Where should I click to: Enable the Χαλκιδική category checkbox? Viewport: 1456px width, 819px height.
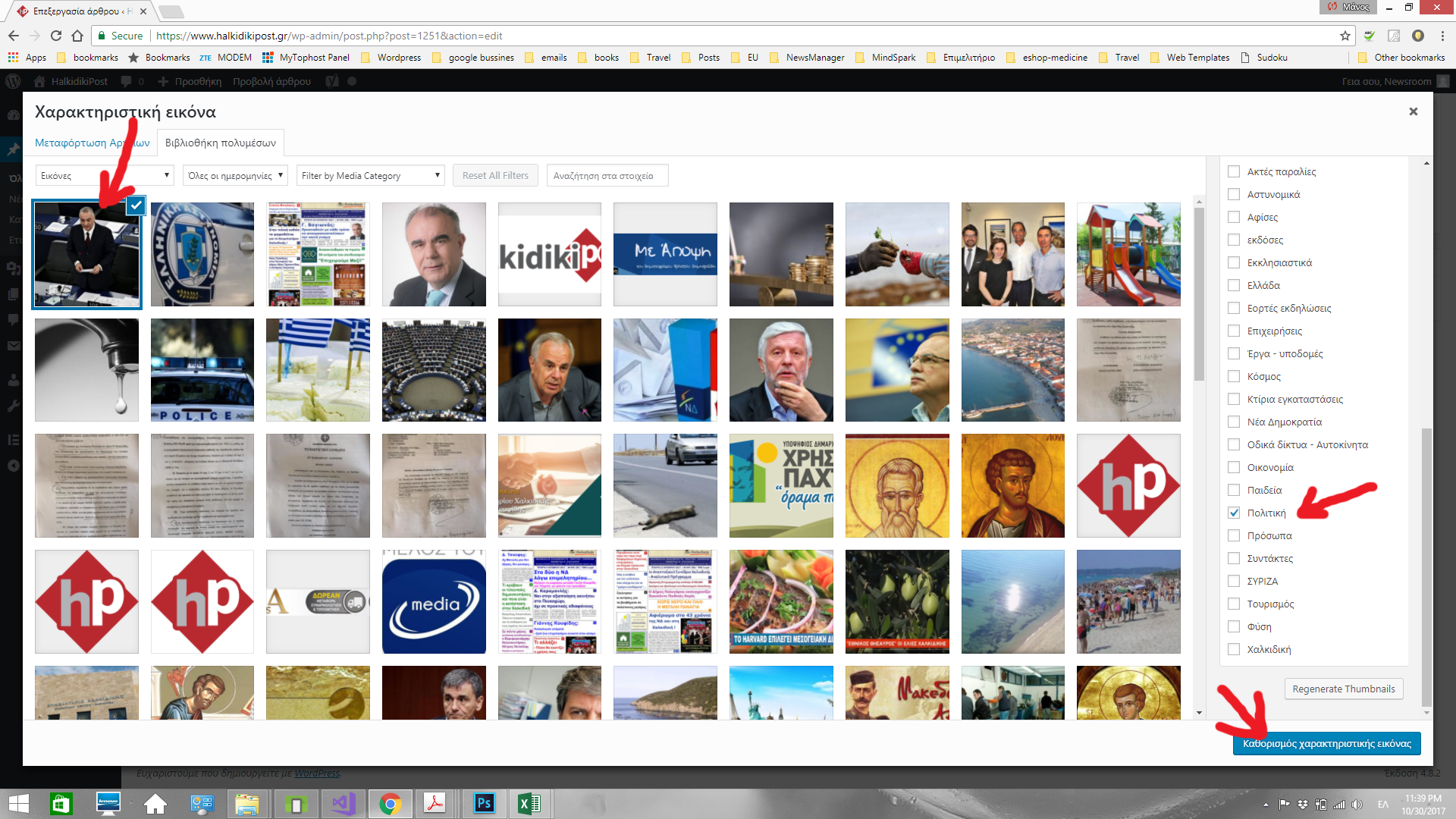click(1234, 650)
